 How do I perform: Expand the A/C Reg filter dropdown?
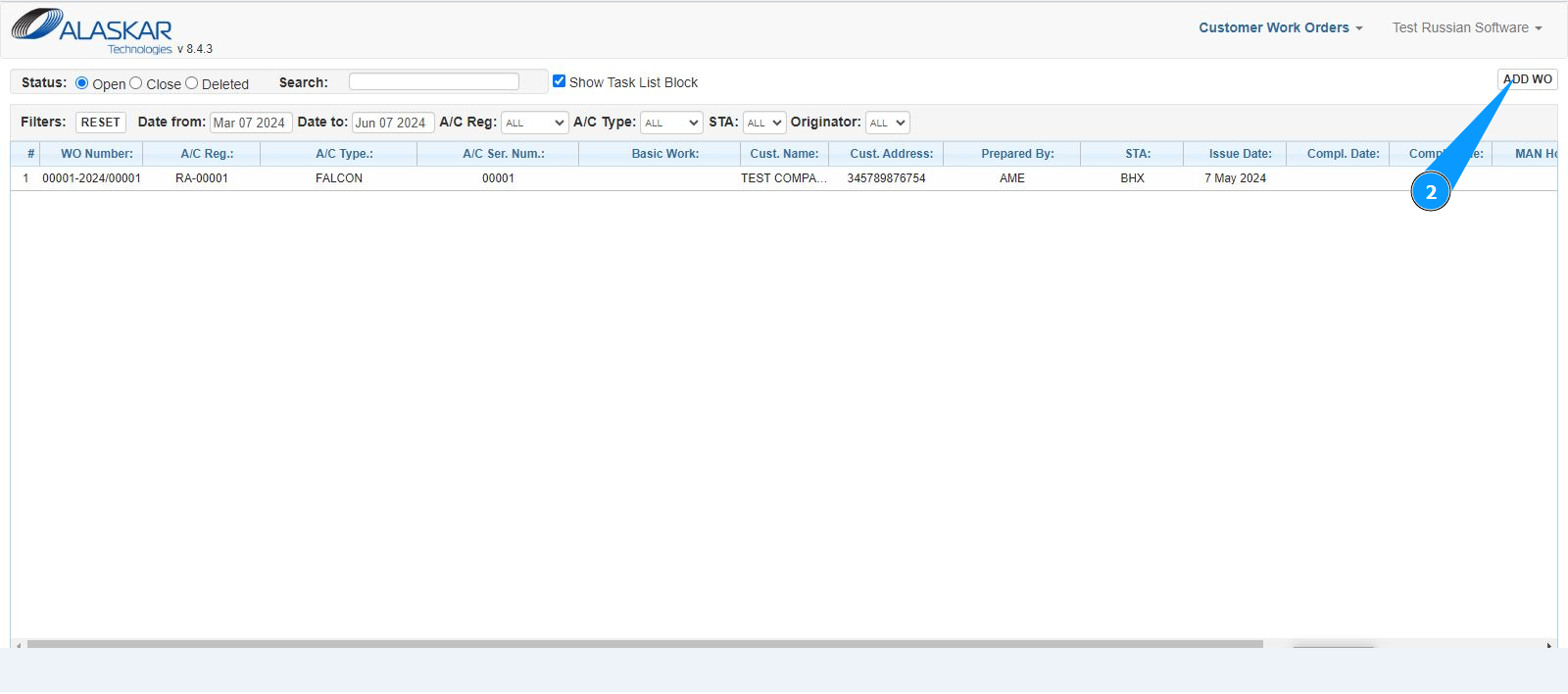(534, 123)
